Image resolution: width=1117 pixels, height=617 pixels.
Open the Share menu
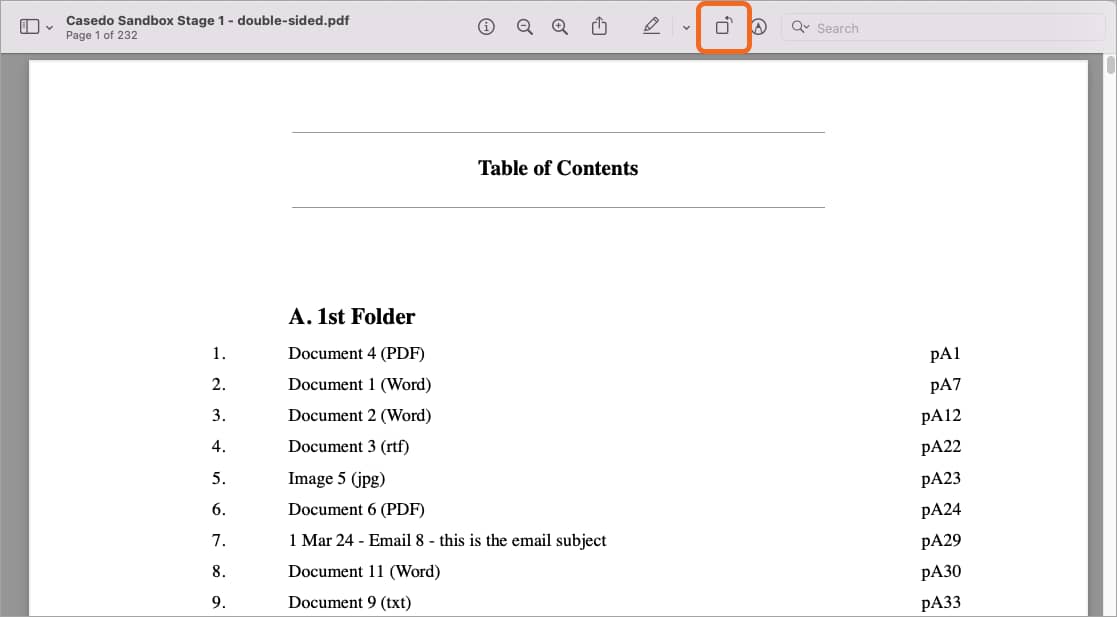(x=599, y=26)
